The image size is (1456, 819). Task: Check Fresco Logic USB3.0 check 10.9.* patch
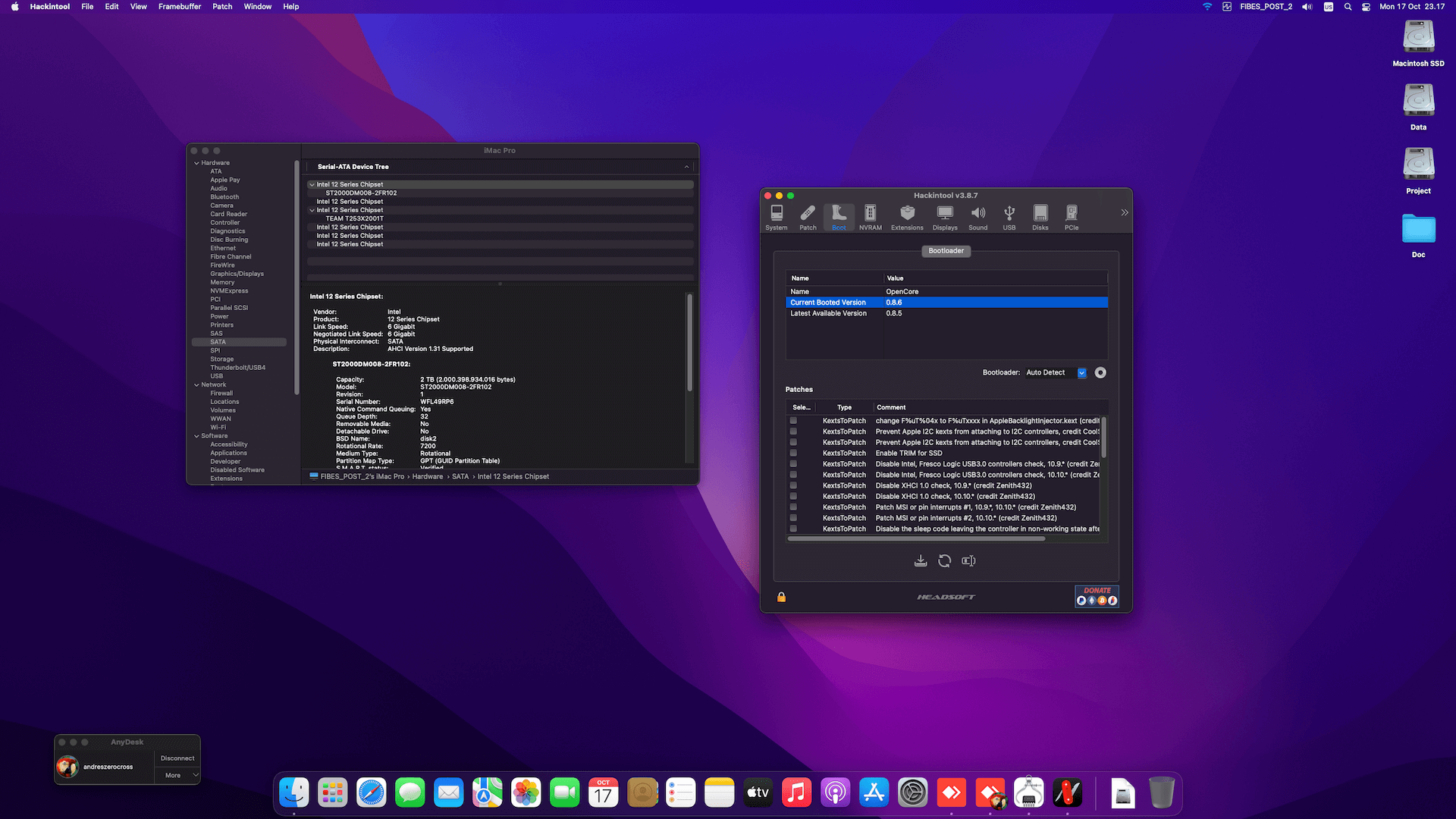[793, 464]
